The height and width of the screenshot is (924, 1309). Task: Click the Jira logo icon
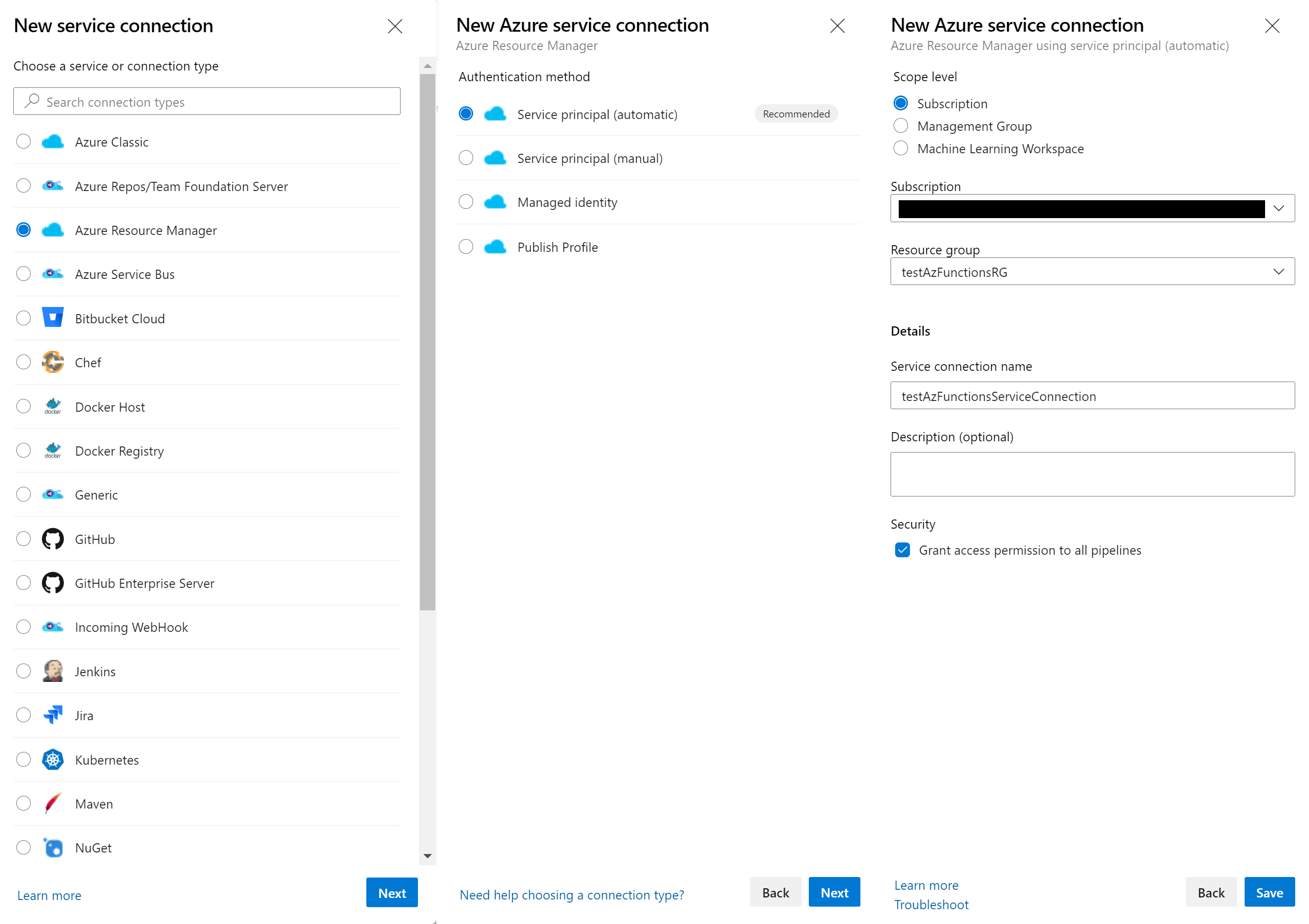click(53, 715)
